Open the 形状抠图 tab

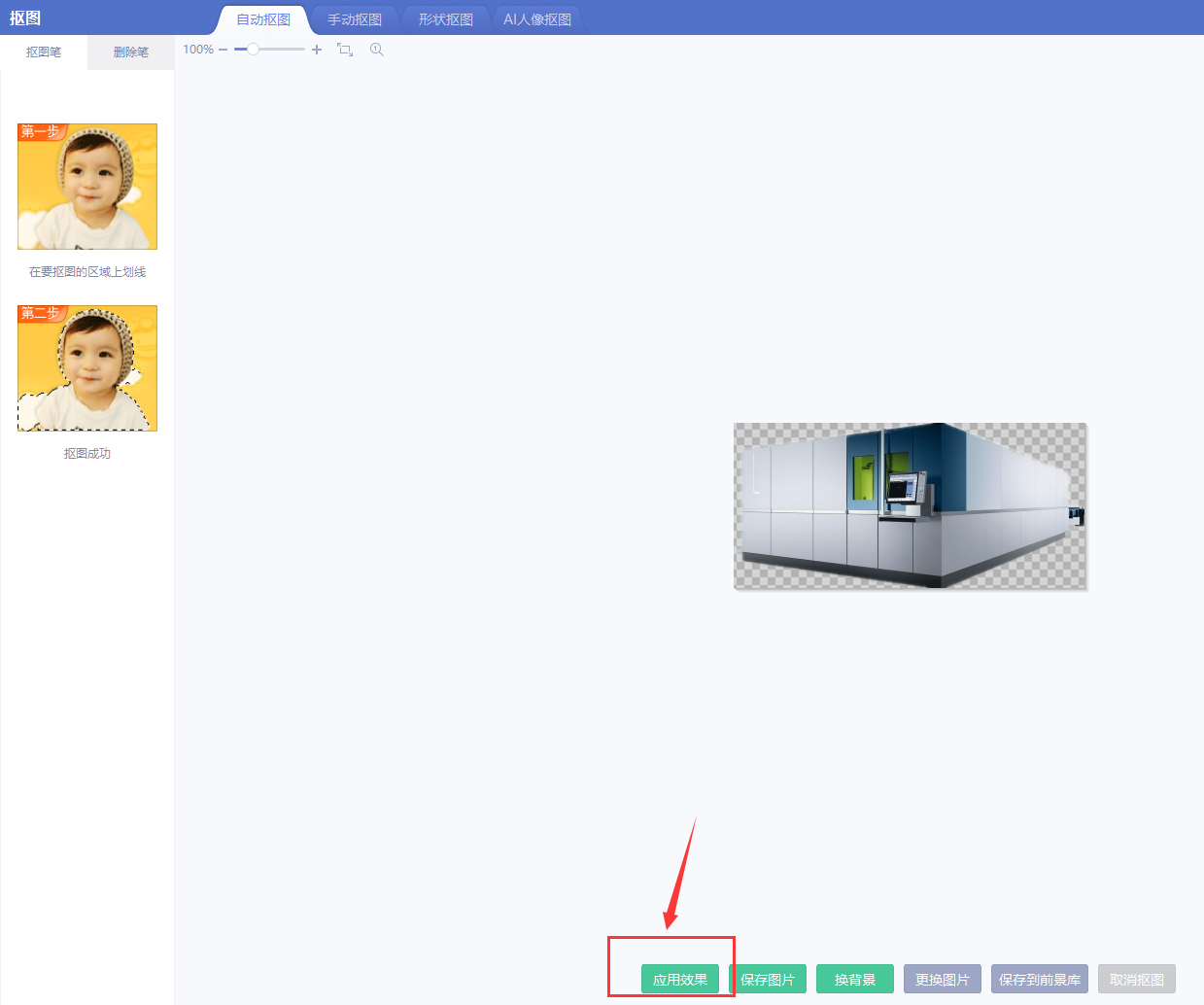446,19
